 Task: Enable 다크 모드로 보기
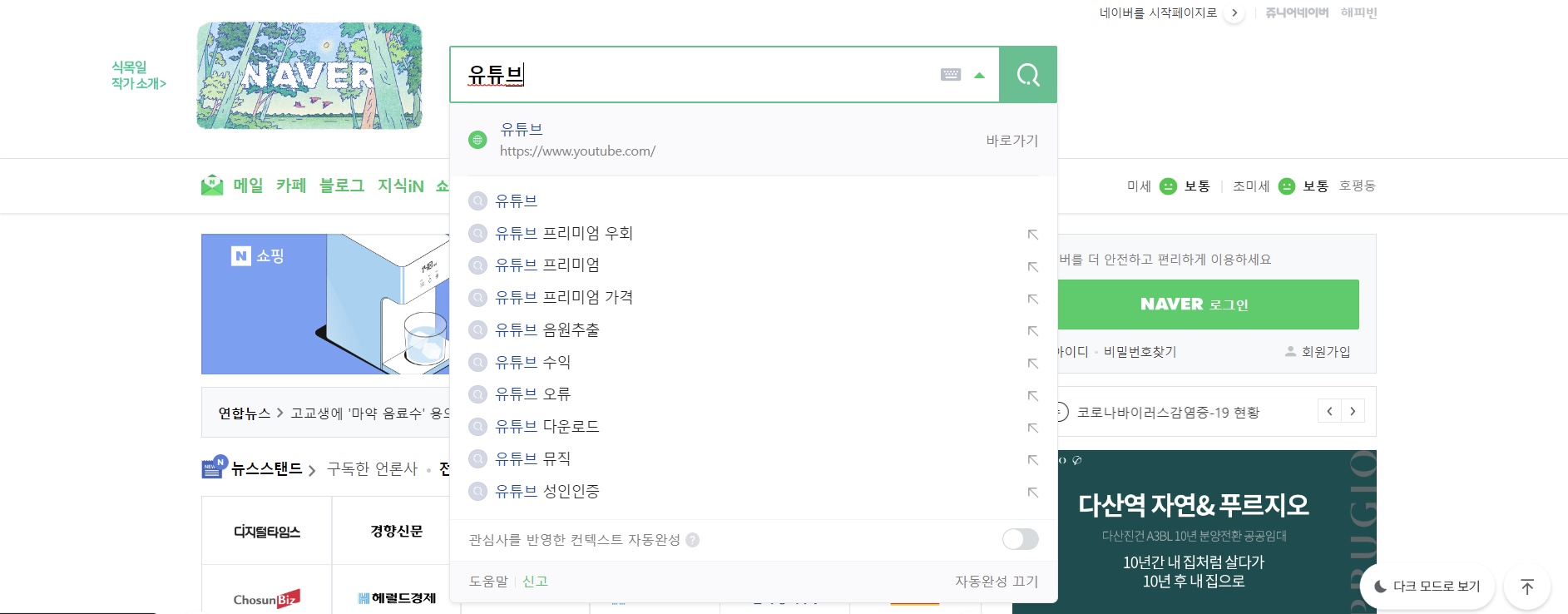(x=1427, y=587)
